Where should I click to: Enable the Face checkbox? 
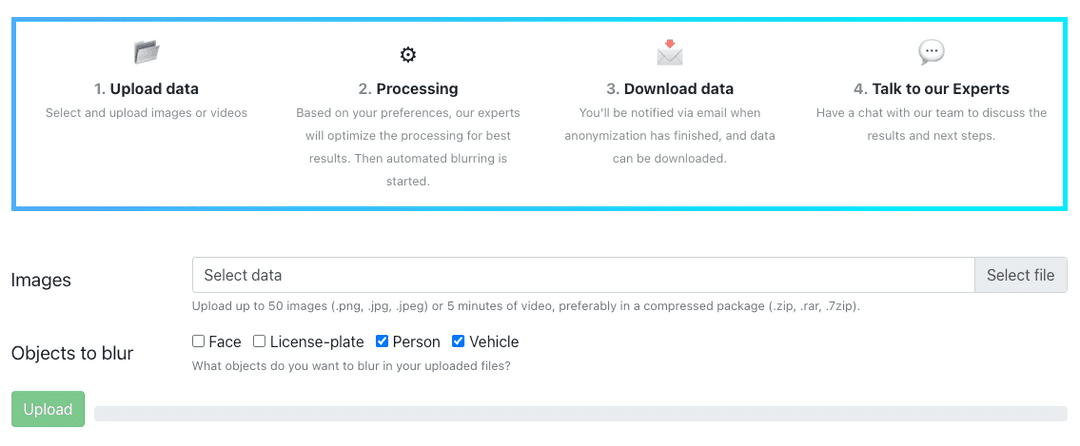pos(198,341)
